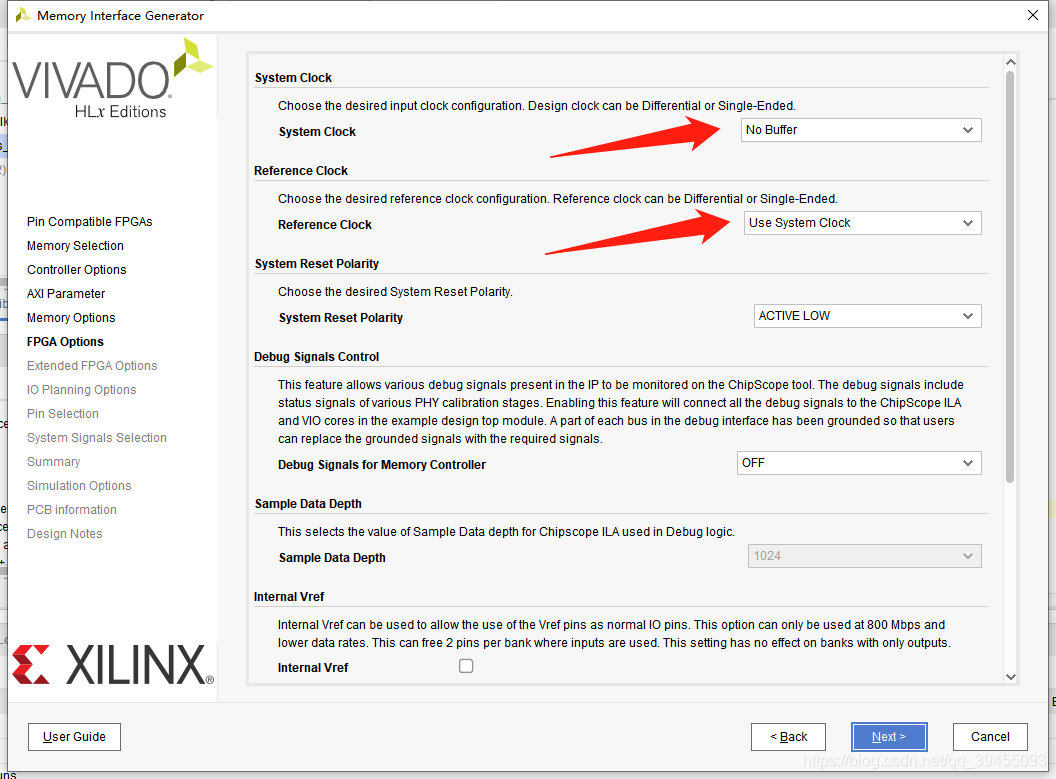Click the scroll up arrow of options panel
Viewport: 1056px width, 779px height.
1010,62
